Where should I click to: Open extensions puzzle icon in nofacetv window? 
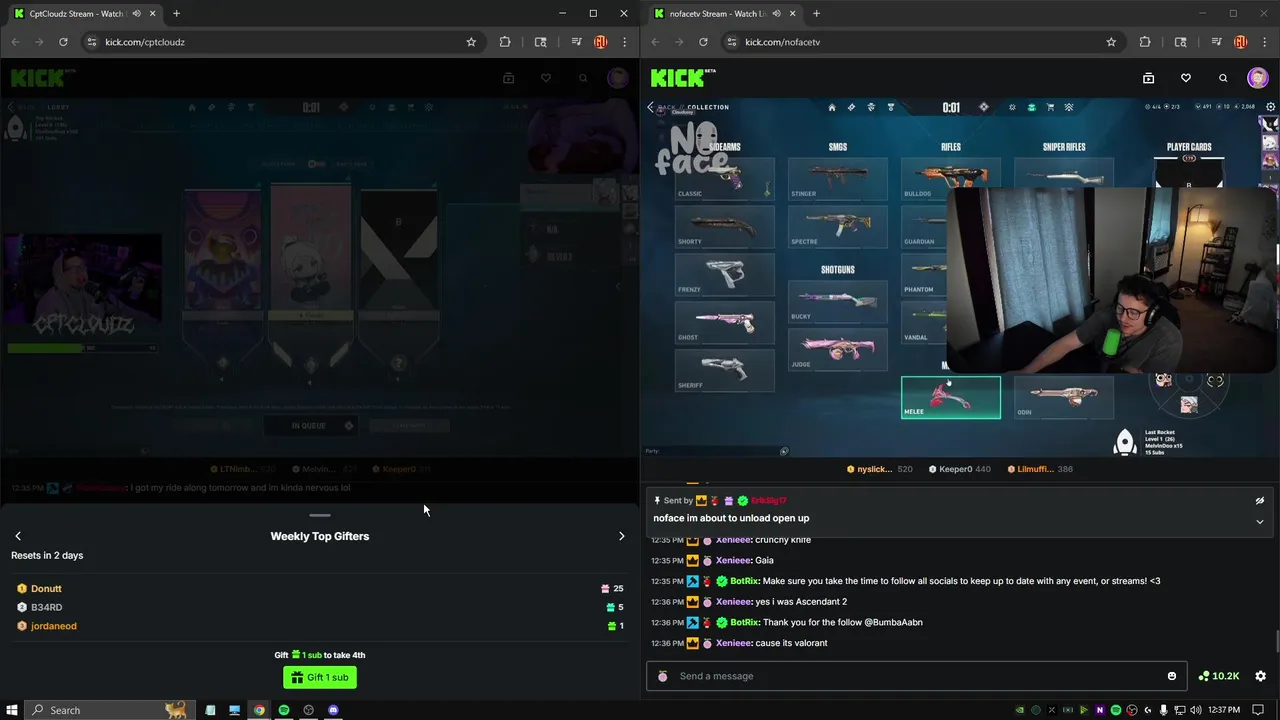(1145, 42)
